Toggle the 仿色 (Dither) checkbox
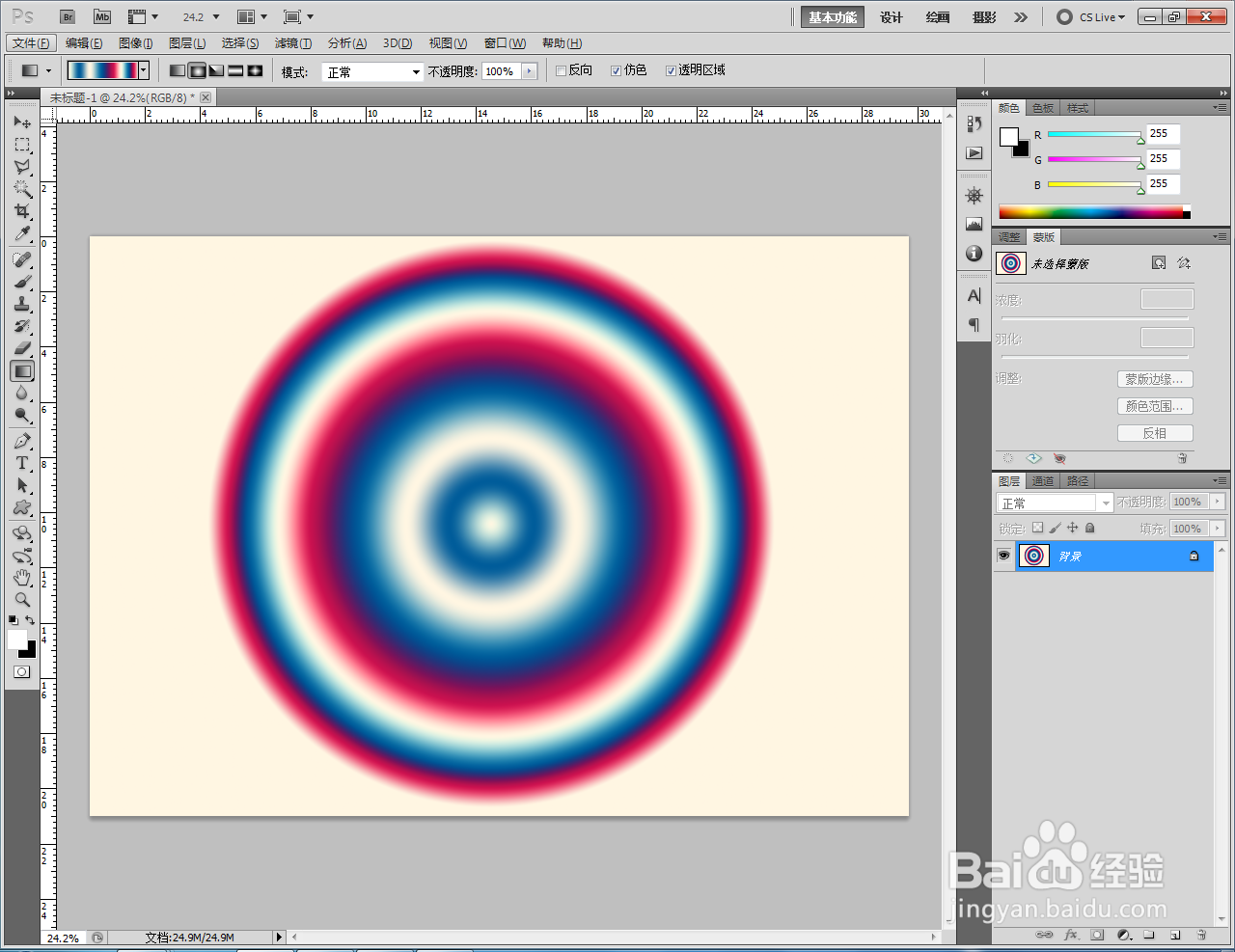The image size is (1235, 952). click(x=616, y=70)
